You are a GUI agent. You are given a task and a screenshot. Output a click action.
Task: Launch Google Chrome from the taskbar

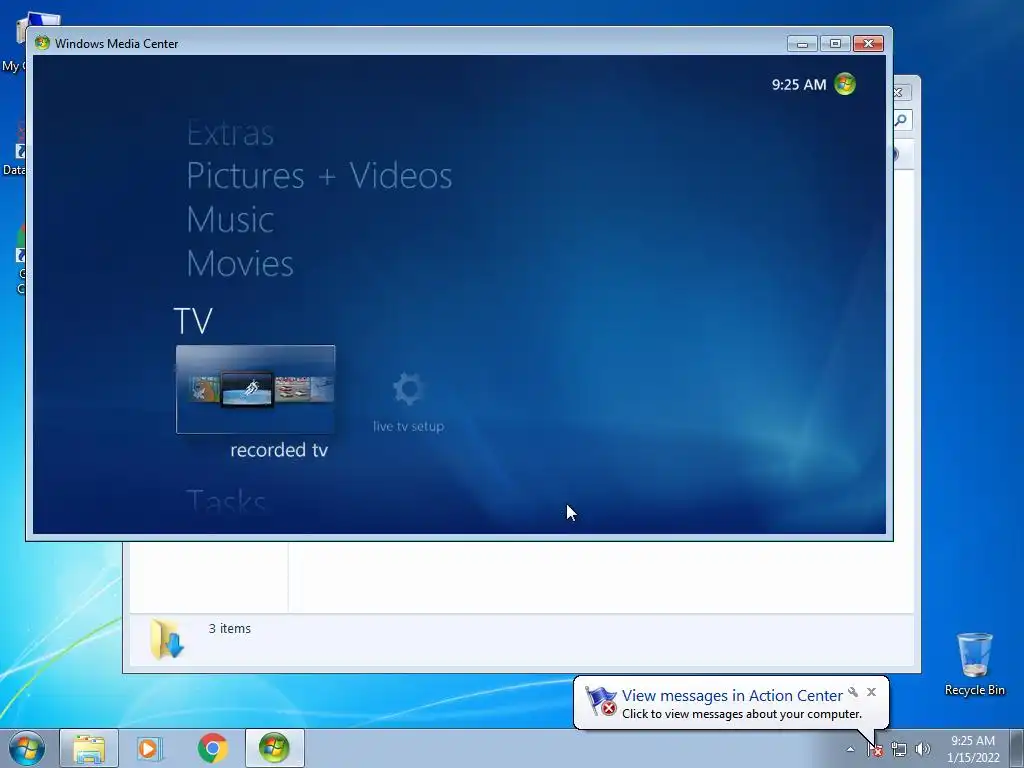tap(212, 748)
